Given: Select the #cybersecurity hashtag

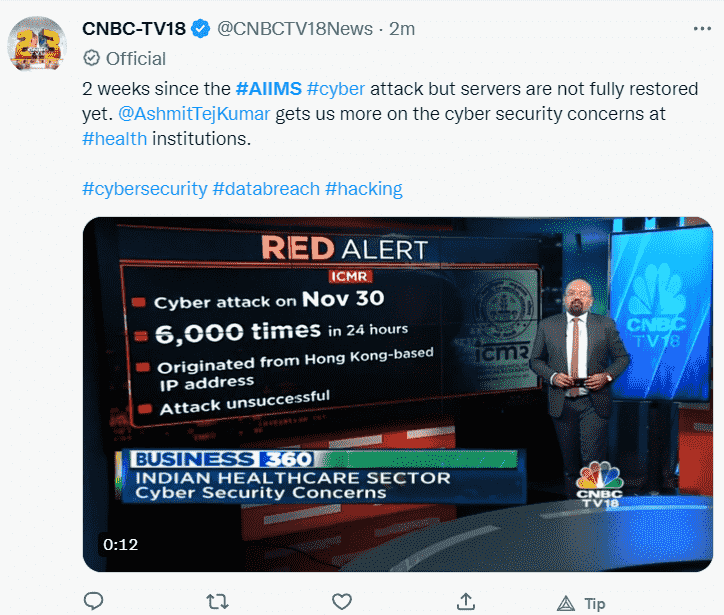Looking at the screenshot, I should coord(144,188).
